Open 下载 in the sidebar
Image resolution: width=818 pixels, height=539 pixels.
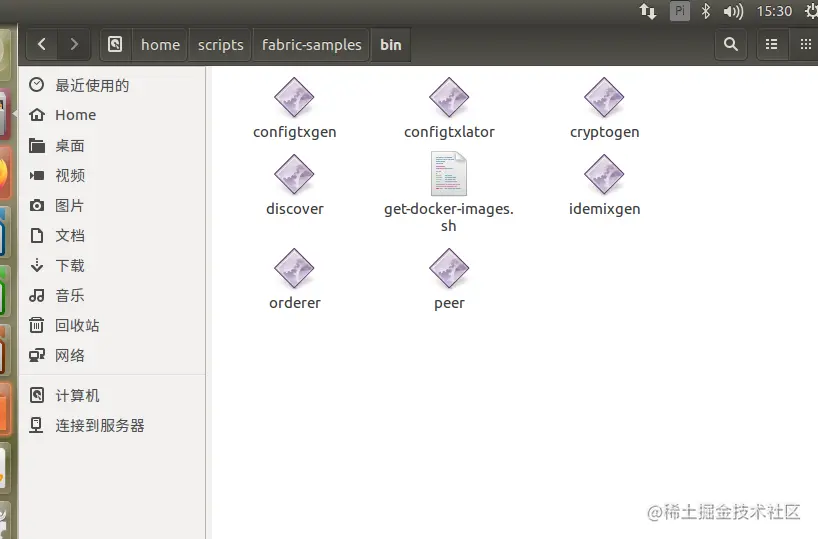(x=113, y=265)
